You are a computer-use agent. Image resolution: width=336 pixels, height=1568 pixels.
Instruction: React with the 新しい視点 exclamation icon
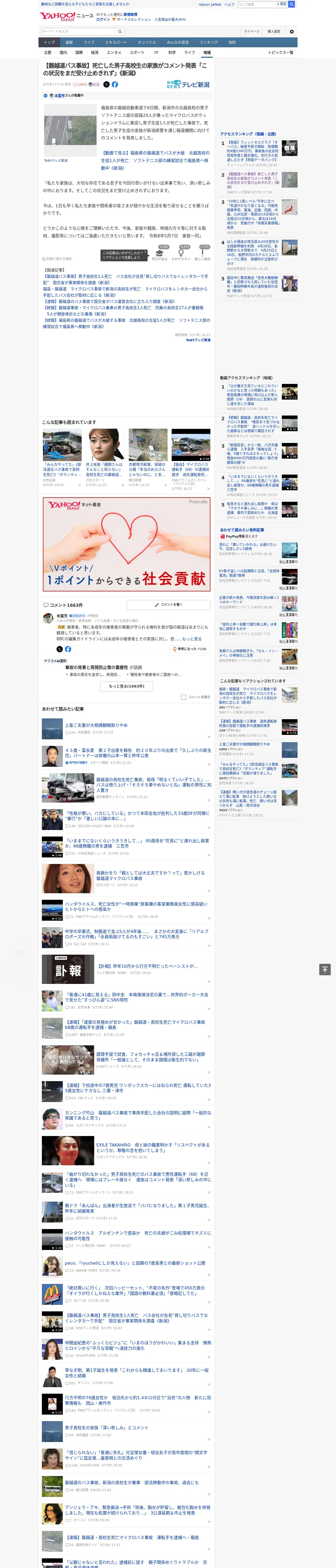203,253
